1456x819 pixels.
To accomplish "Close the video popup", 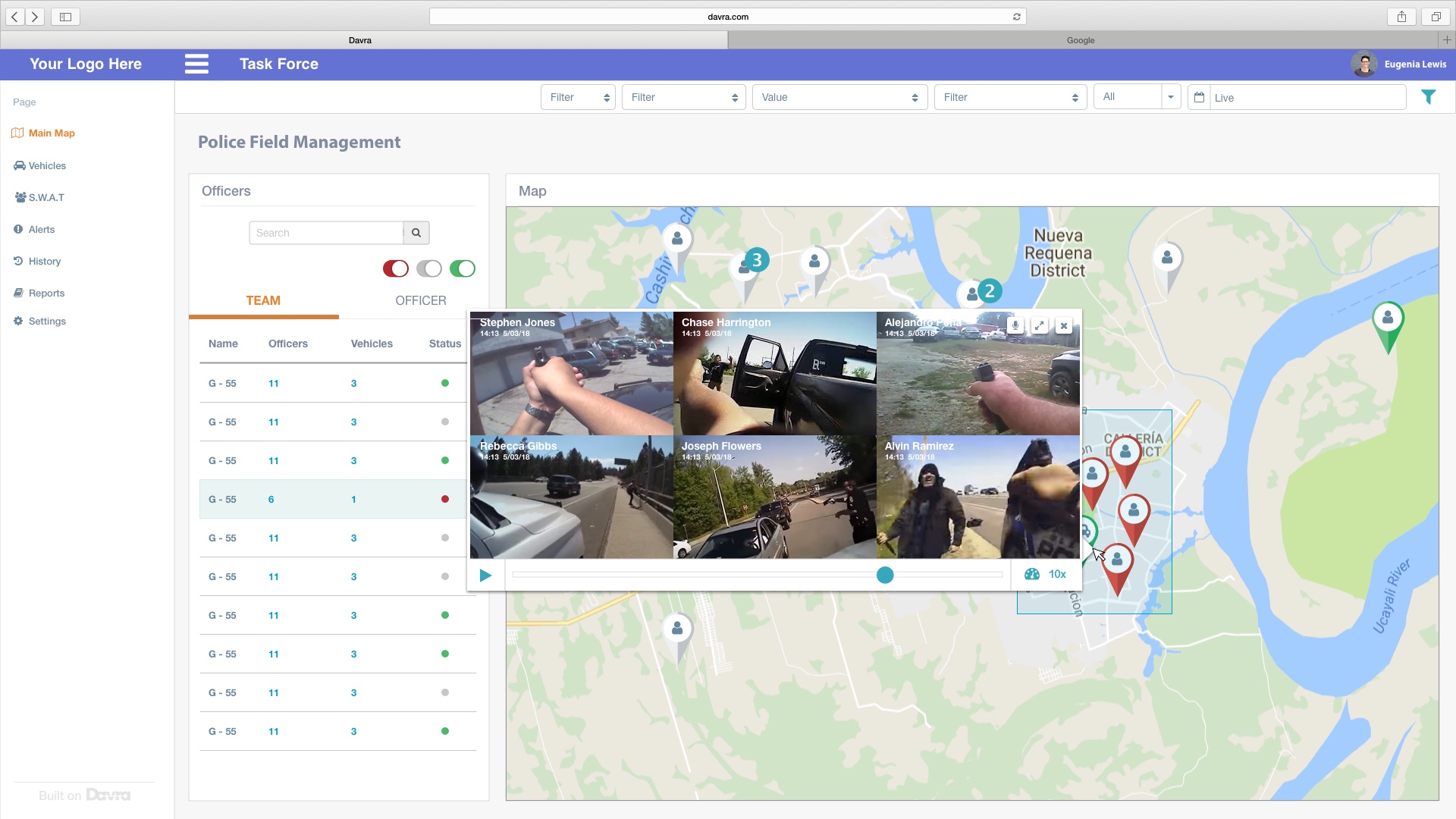I will pos(1064,325).
